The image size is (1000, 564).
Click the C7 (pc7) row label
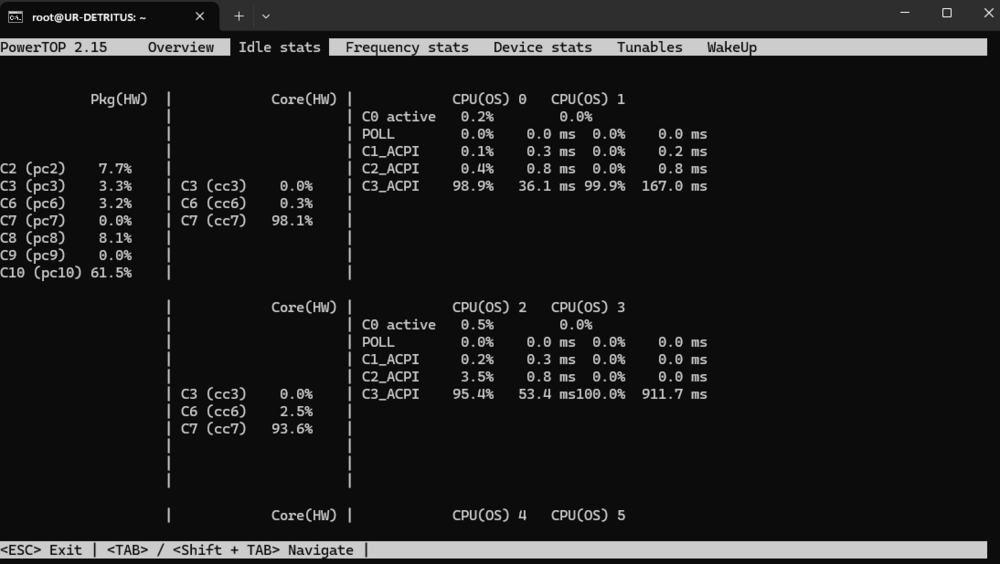click(33, 221)
